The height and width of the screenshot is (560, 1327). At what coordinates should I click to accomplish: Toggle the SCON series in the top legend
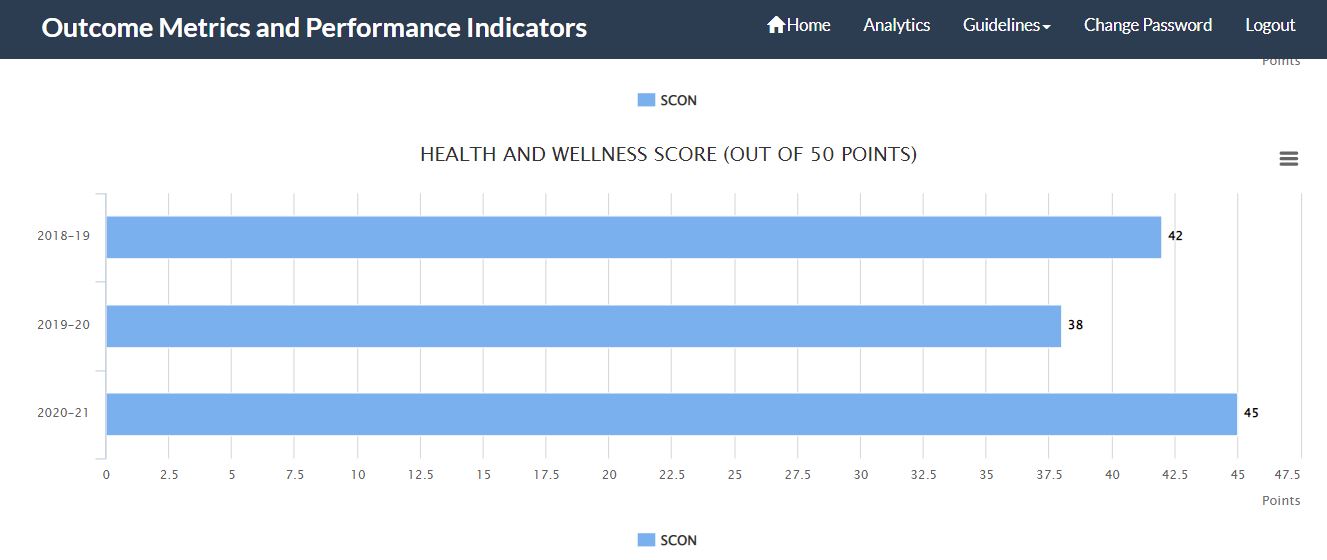tap(678, 100)
